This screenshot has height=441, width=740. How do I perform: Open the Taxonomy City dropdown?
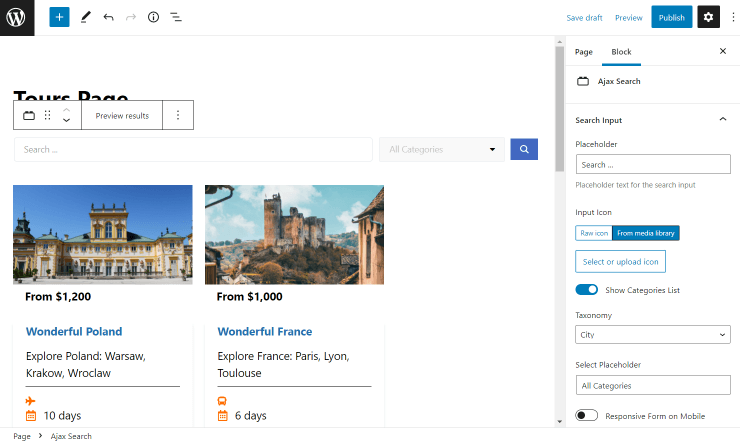[653, 334]
